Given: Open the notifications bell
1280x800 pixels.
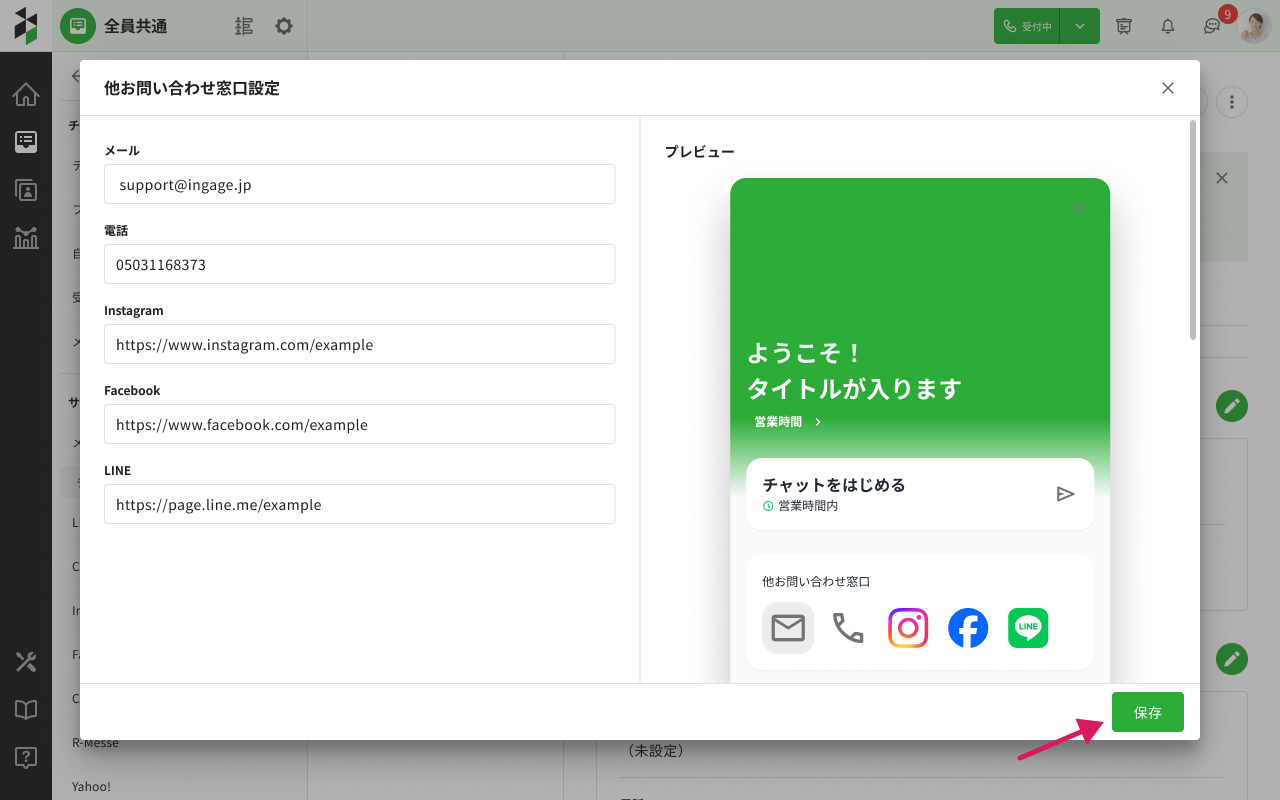Looking at the screenshot, I should pyautogui.click(x=1167, y=26).
